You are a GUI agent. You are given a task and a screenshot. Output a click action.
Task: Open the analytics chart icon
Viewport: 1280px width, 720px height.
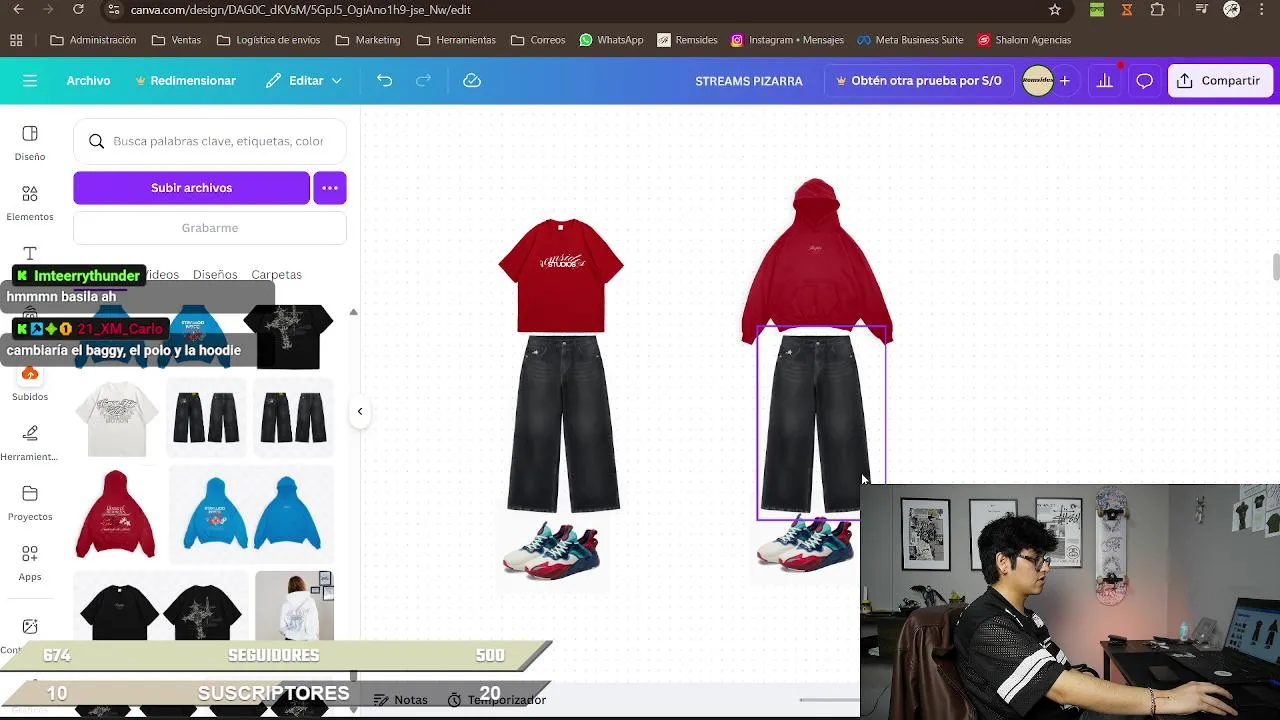click(1104, 81)
